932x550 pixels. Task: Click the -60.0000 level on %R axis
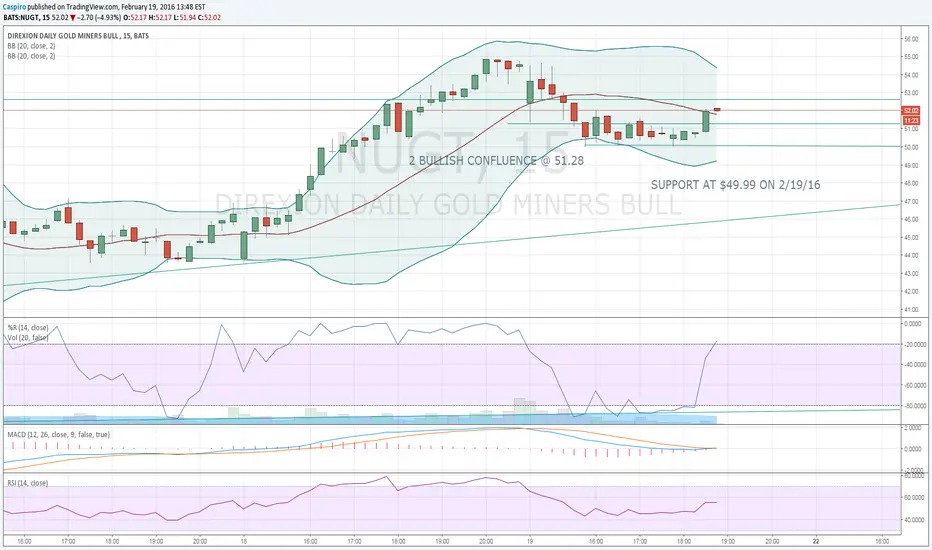tap(915, 385)
